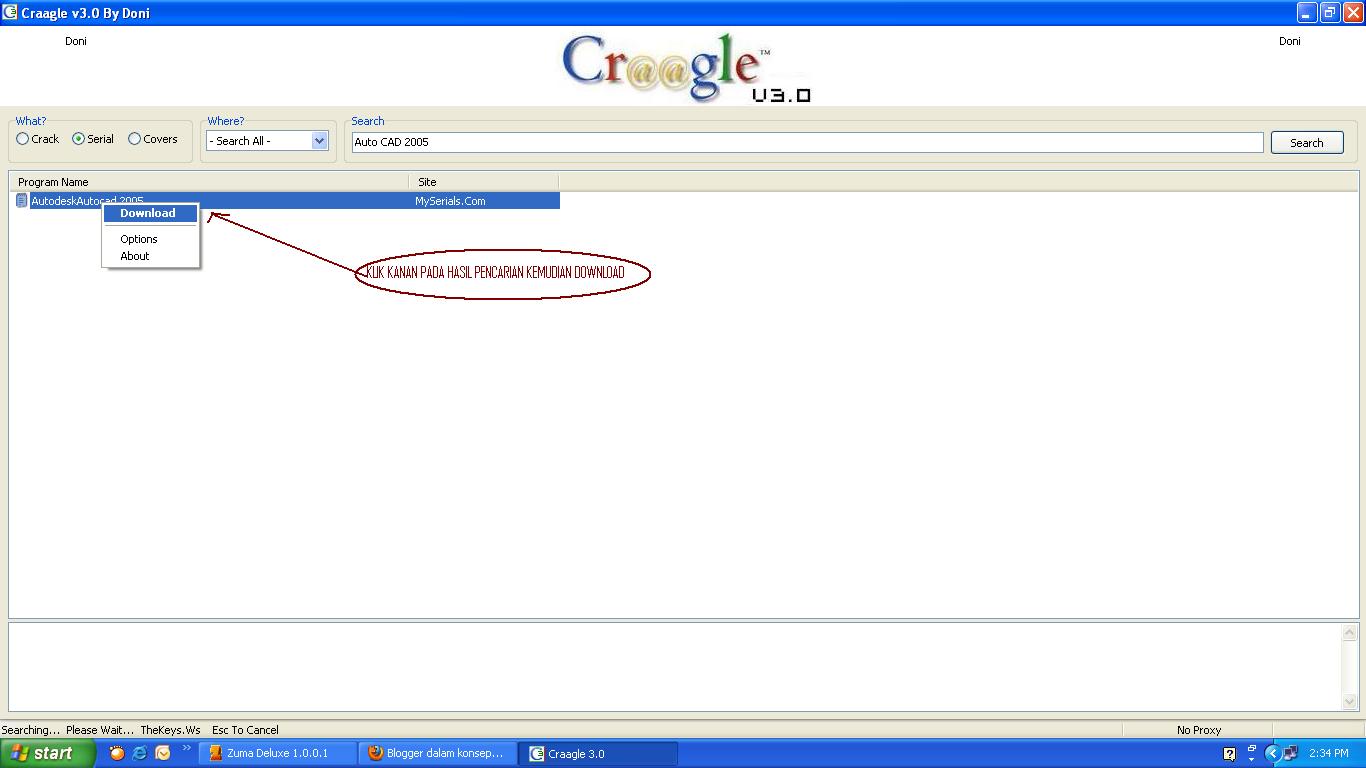Click the Craagle title bar icon
This screenshot has height=768, width=1366.
[10, 12]
